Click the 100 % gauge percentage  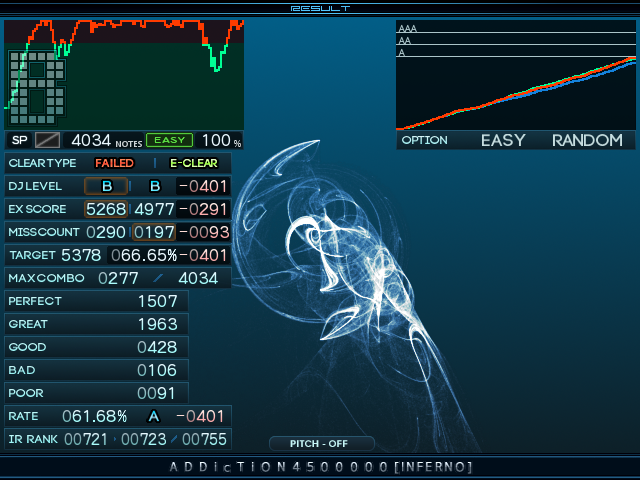click(221, 140)
